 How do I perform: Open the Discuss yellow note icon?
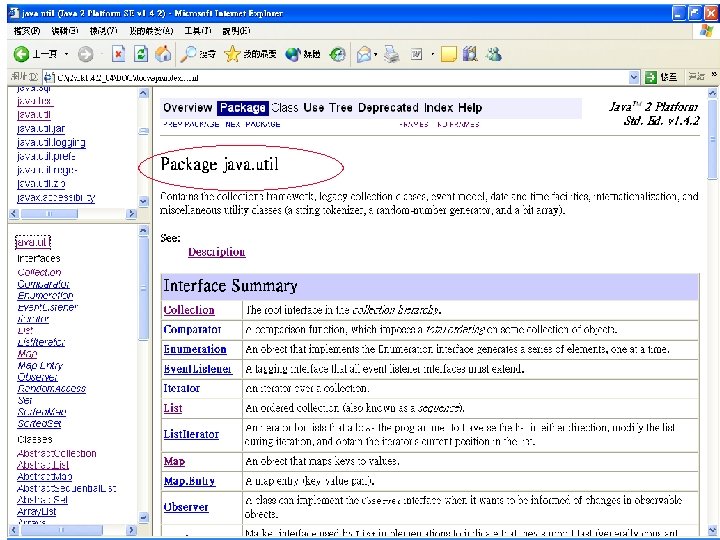pos(449,54)
